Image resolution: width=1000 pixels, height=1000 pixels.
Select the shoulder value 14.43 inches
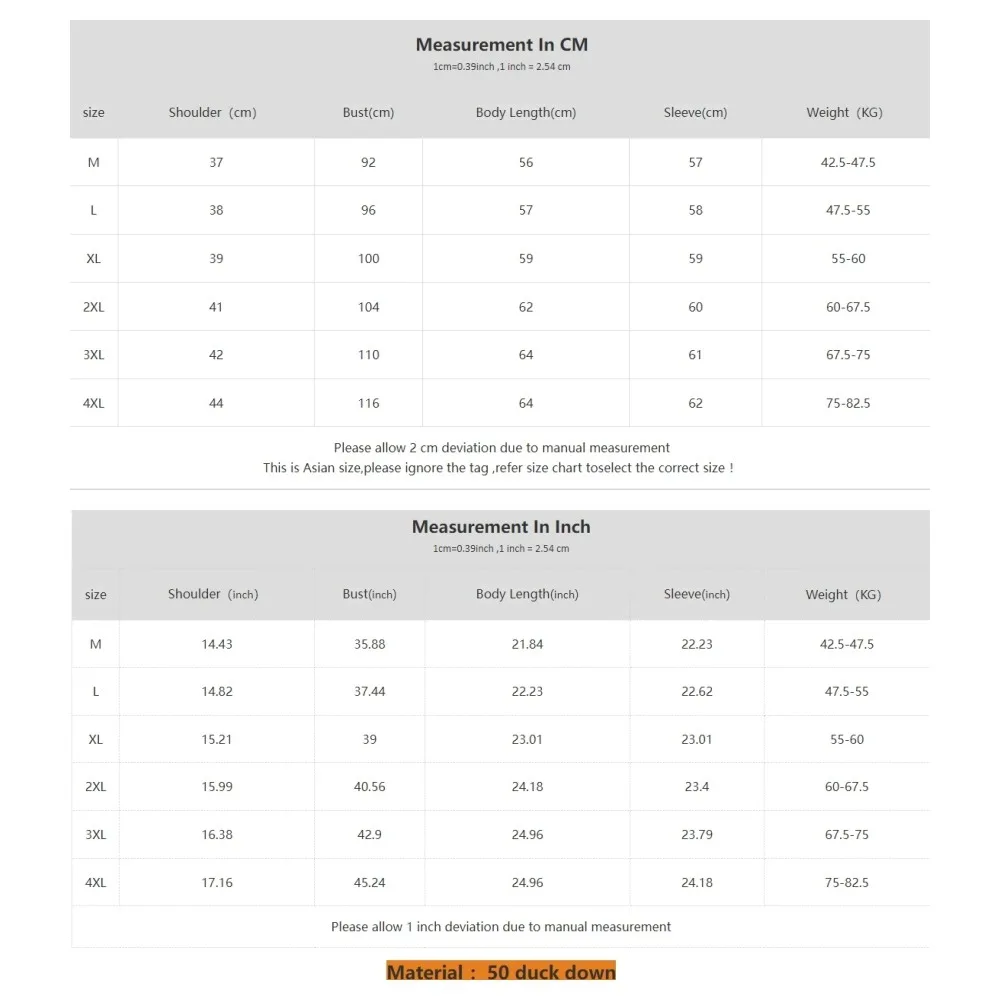click(x=217, y=644)
